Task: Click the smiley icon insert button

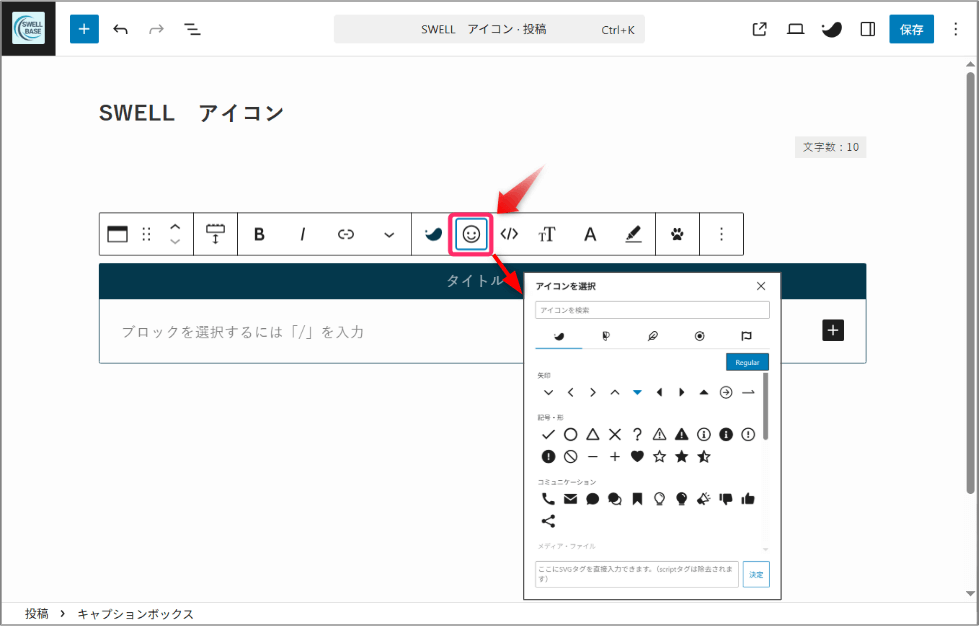Action: click(x=471, y=234)
